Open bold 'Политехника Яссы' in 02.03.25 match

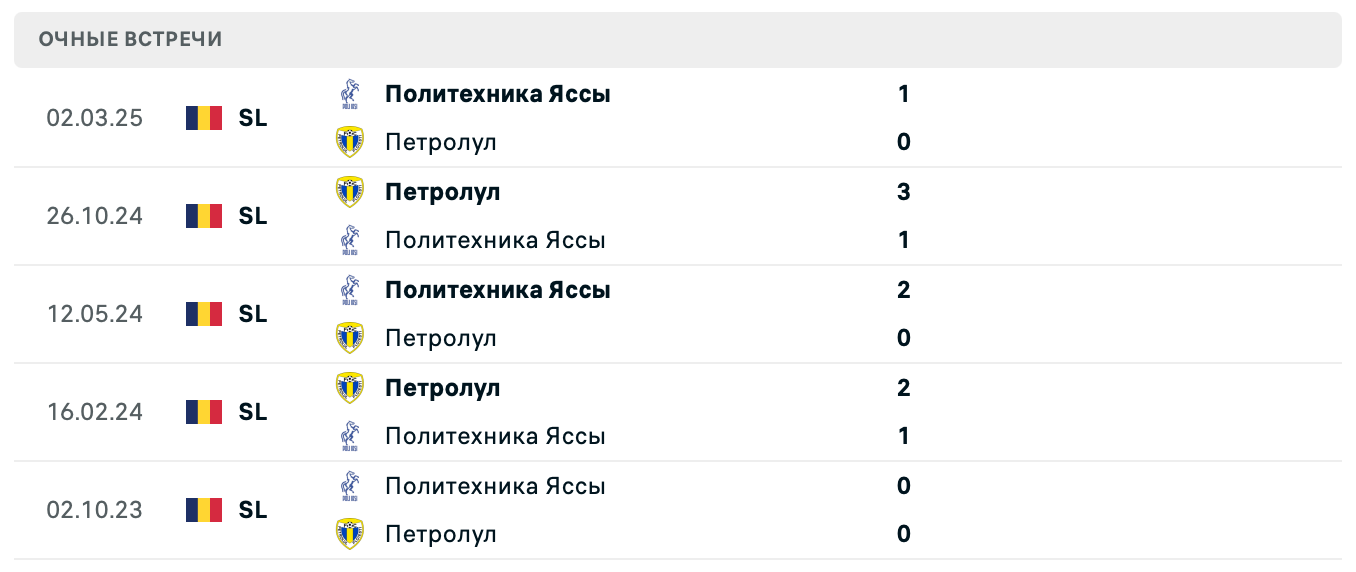point(498,94)
